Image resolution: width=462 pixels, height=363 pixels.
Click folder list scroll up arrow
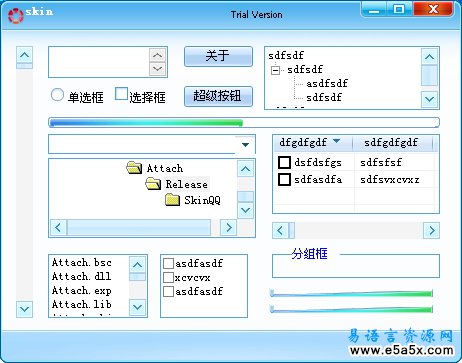tap(246, 169)
